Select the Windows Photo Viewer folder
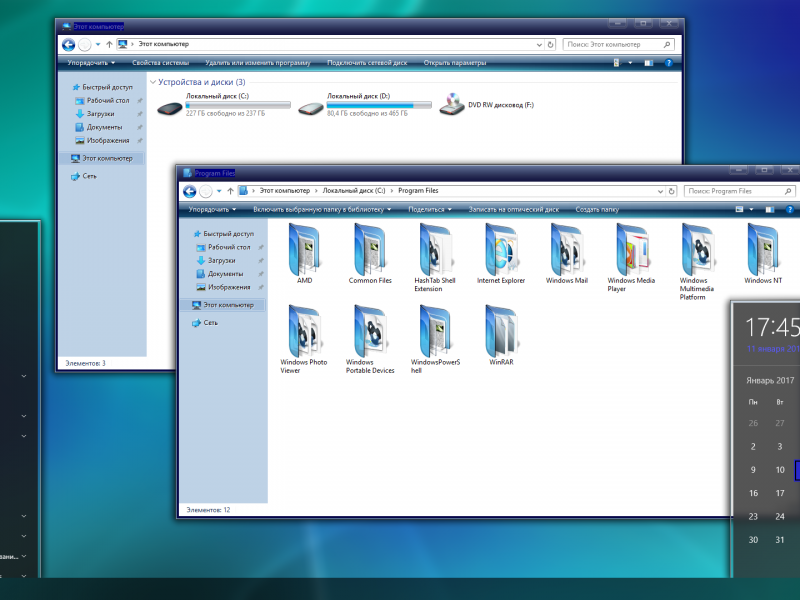Screen dimensions: 800x600 pos(304,339)
